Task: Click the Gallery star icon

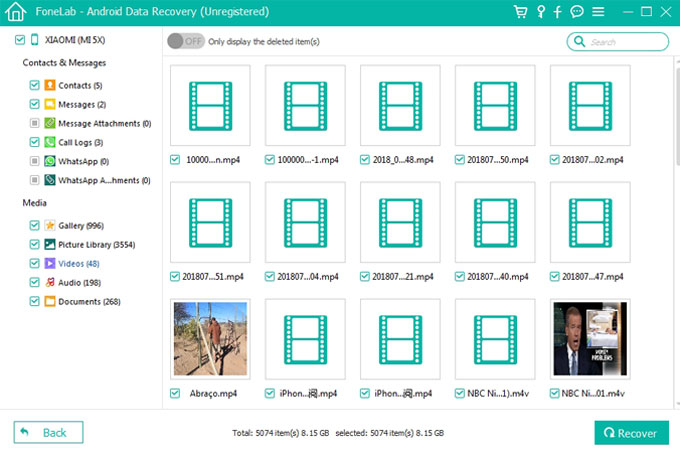Action: coord(50,225)
